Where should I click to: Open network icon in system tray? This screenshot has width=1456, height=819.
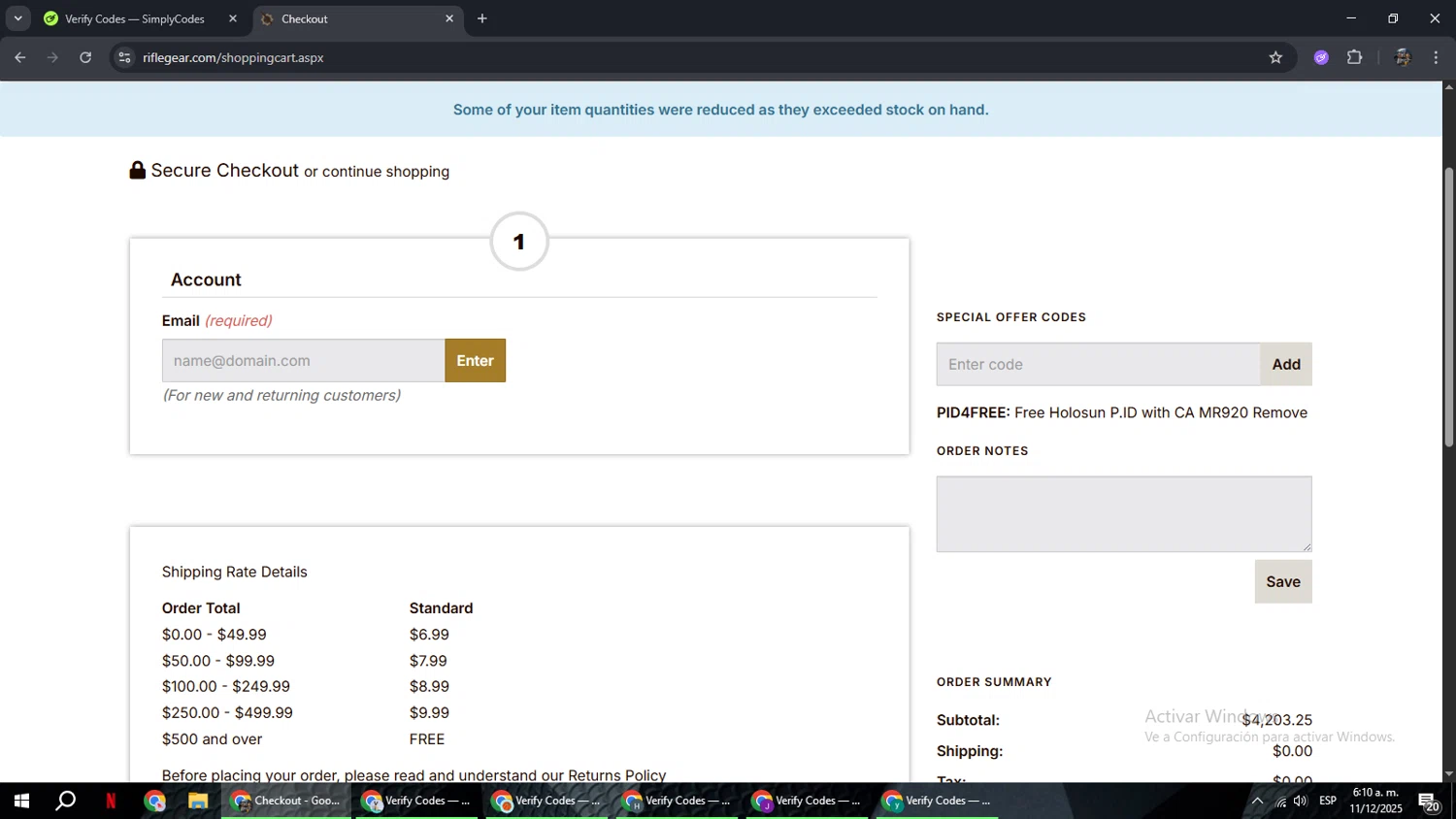(1280, 801)
